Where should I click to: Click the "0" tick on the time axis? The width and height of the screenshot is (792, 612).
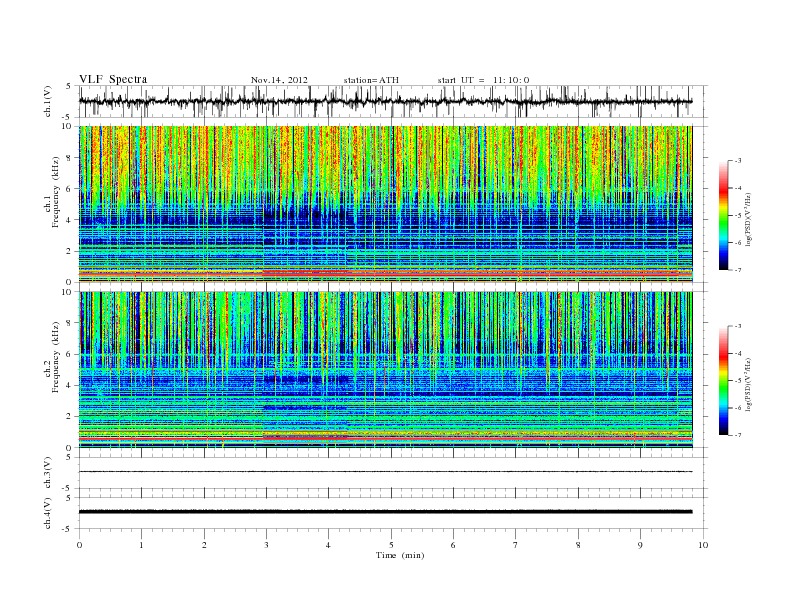pos(79,545)
